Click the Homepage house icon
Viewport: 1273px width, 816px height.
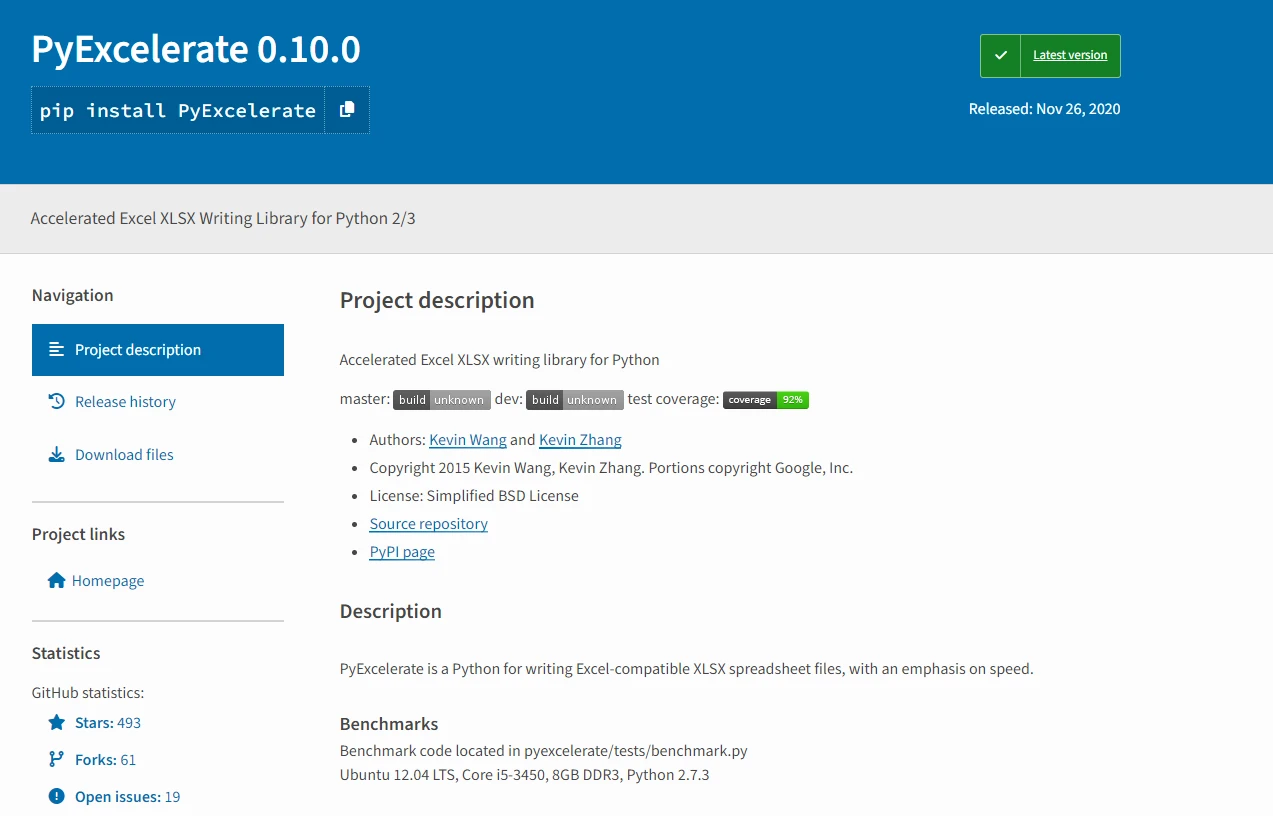point(57,581)
